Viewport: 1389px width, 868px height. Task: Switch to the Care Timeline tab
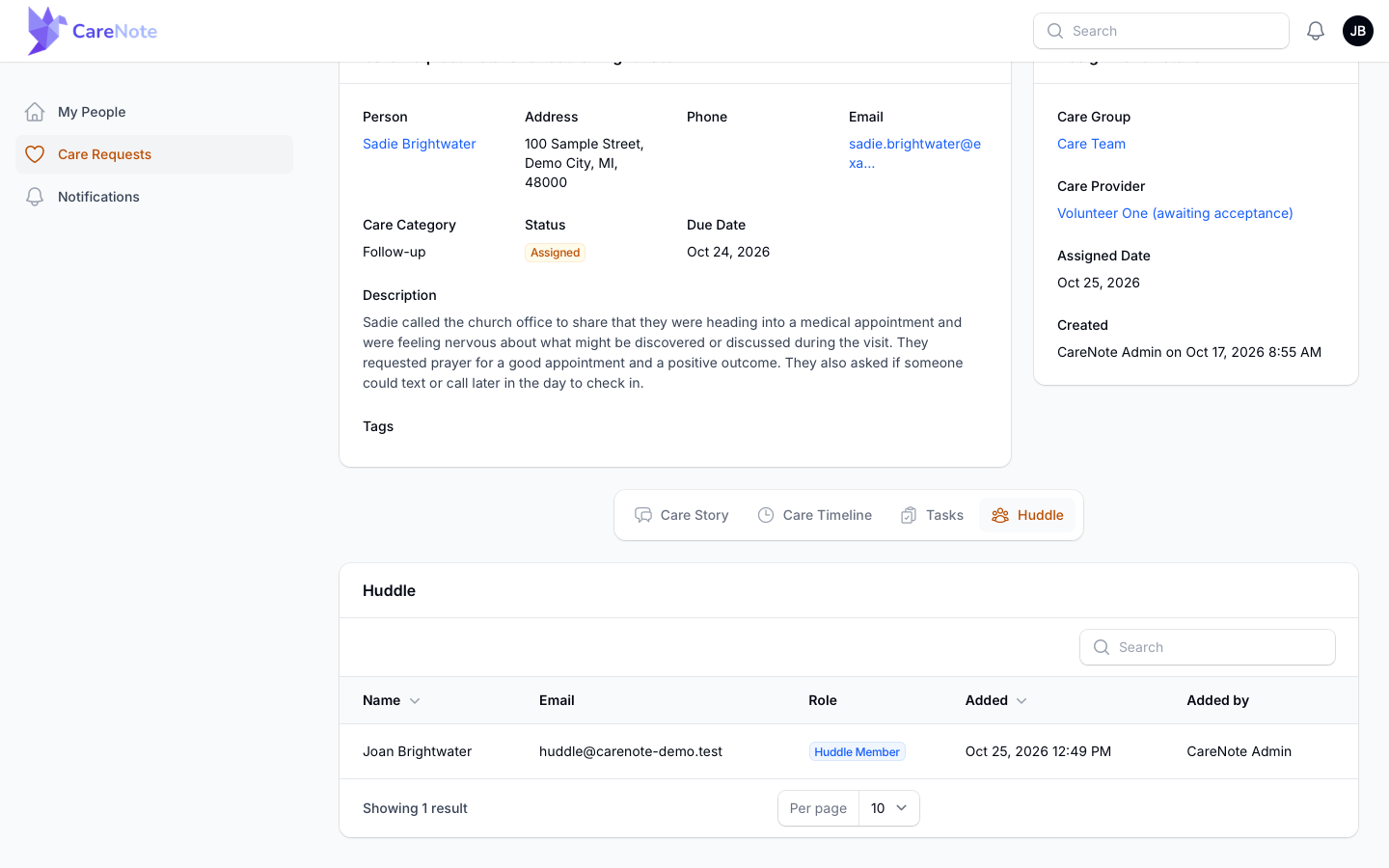point(815,515)
